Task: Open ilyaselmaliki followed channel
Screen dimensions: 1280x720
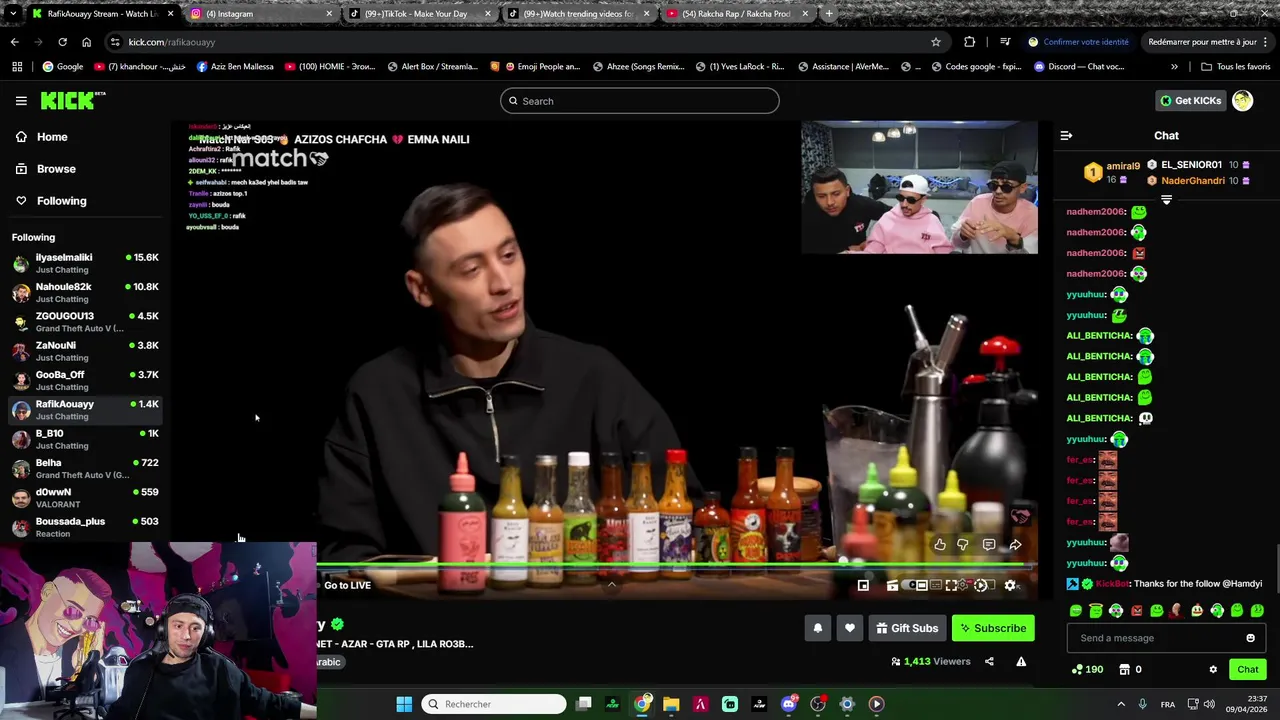Action: [85, 263]
